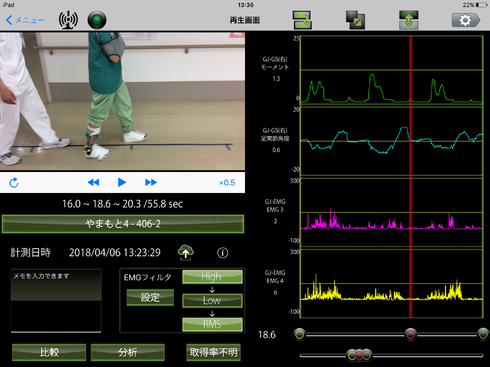Viewport: 490px width, 367px height.
Task: Tap the wireless sensor antenna icon
Action: 68,20
